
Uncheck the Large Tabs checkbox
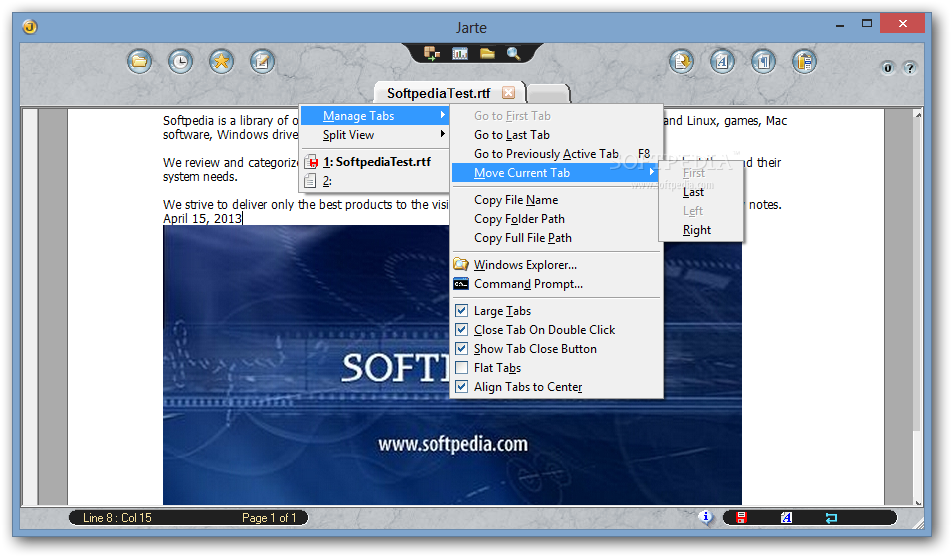(461, 310)
